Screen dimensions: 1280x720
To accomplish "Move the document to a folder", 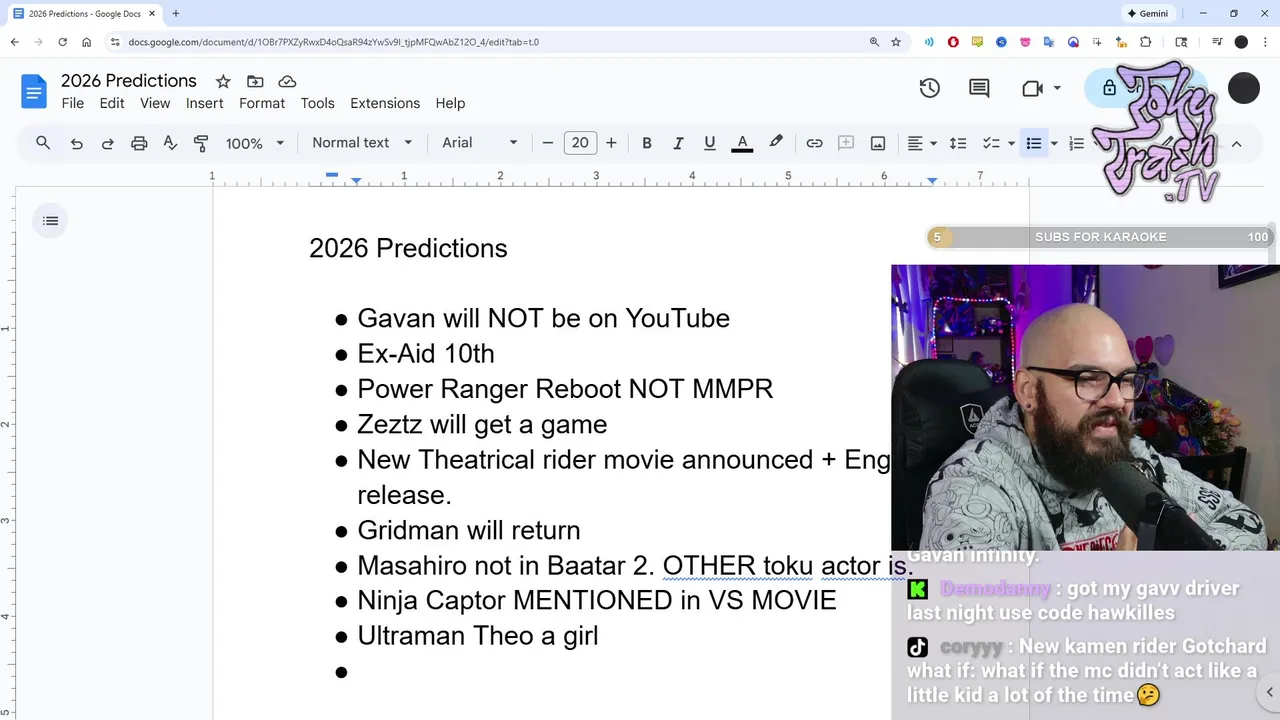I will click(255, 81).
